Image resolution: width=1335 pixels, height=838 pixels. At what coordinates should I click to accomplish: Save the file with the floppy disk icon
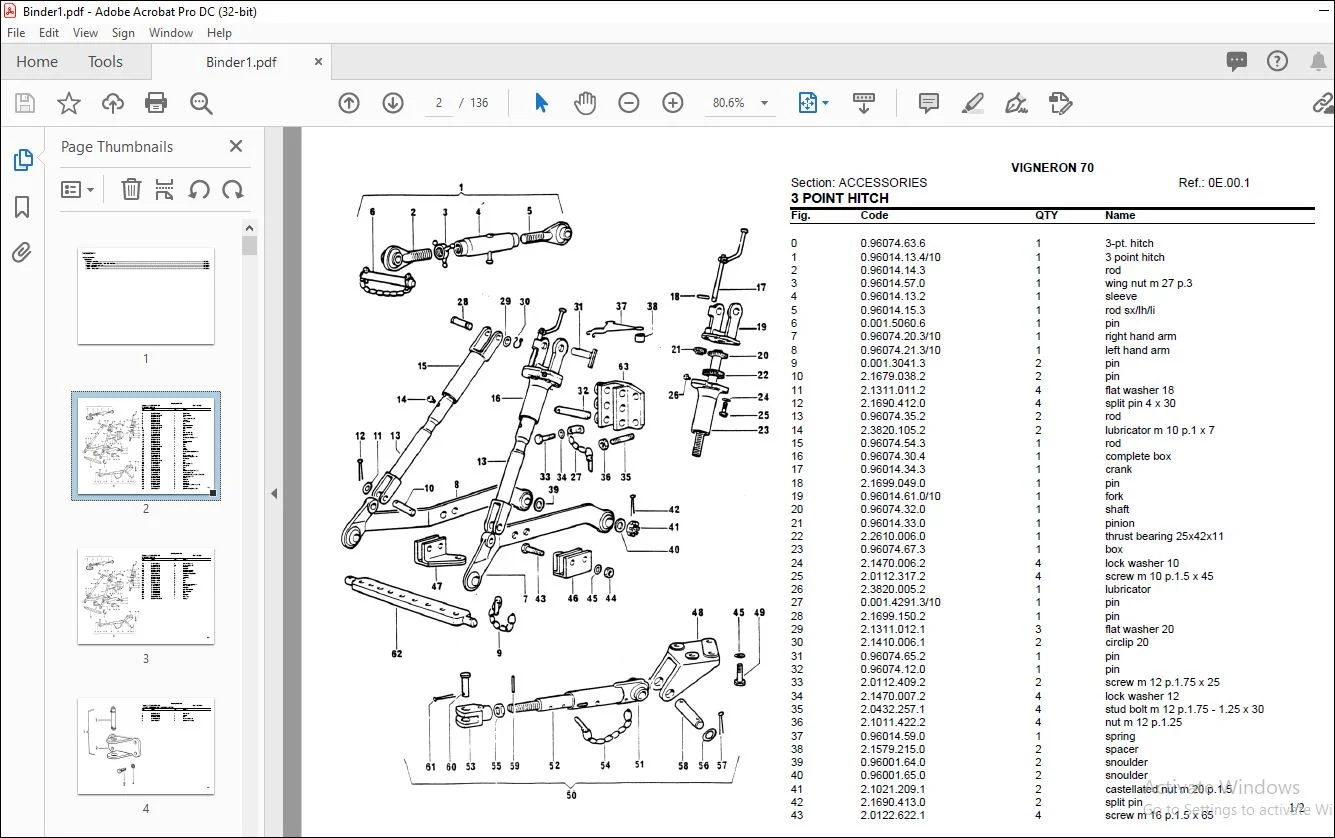point(25,103)
